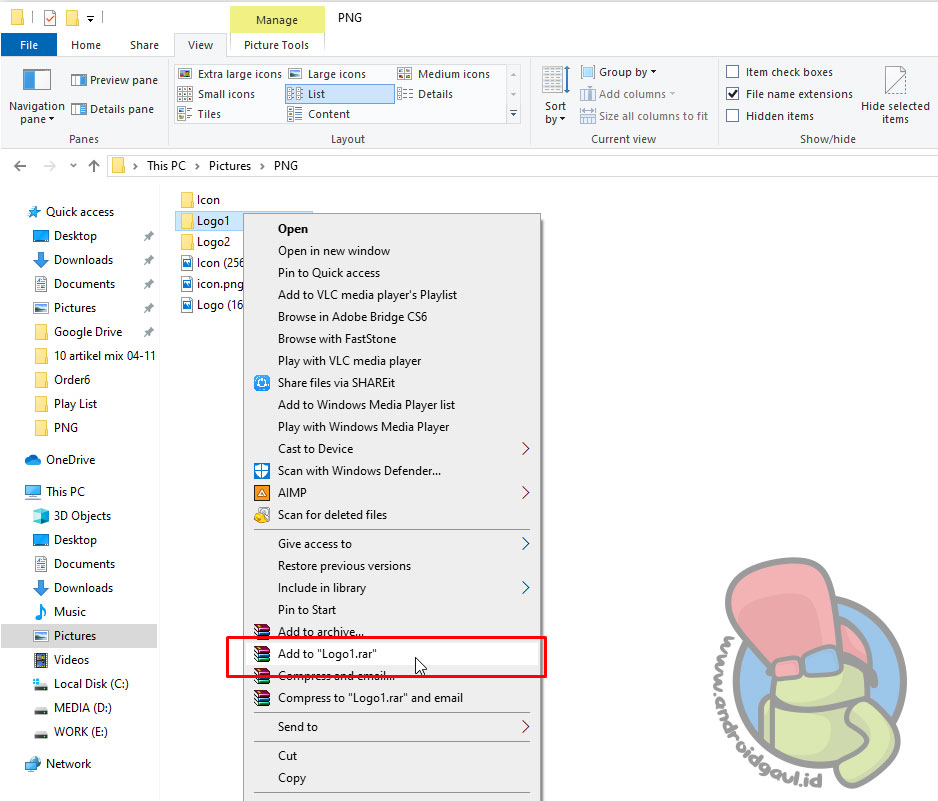Image resolution: width=938 pixels, height=801 pixels.
Task: Choose the Content layout
Action: [x=318, y=114]
